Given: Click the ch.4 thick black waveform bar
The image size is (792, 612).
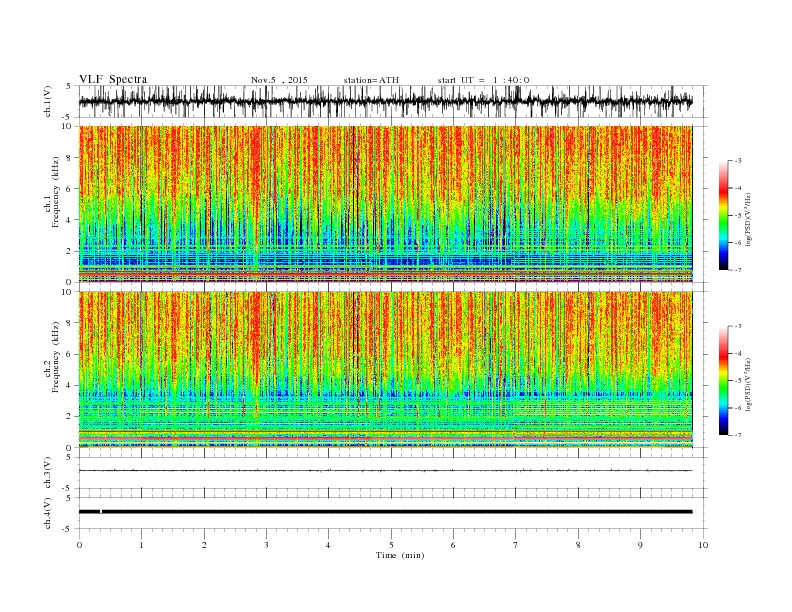Looking at the screenshot, I should [x=385, y=512].
